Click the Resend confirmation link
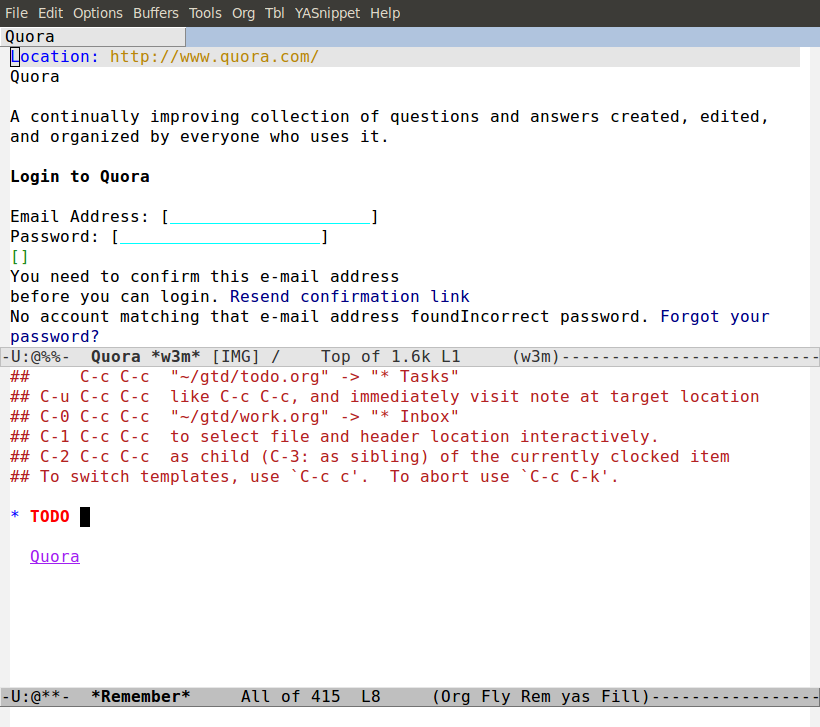This screenshot has height=727, width=820. (349, 297)
